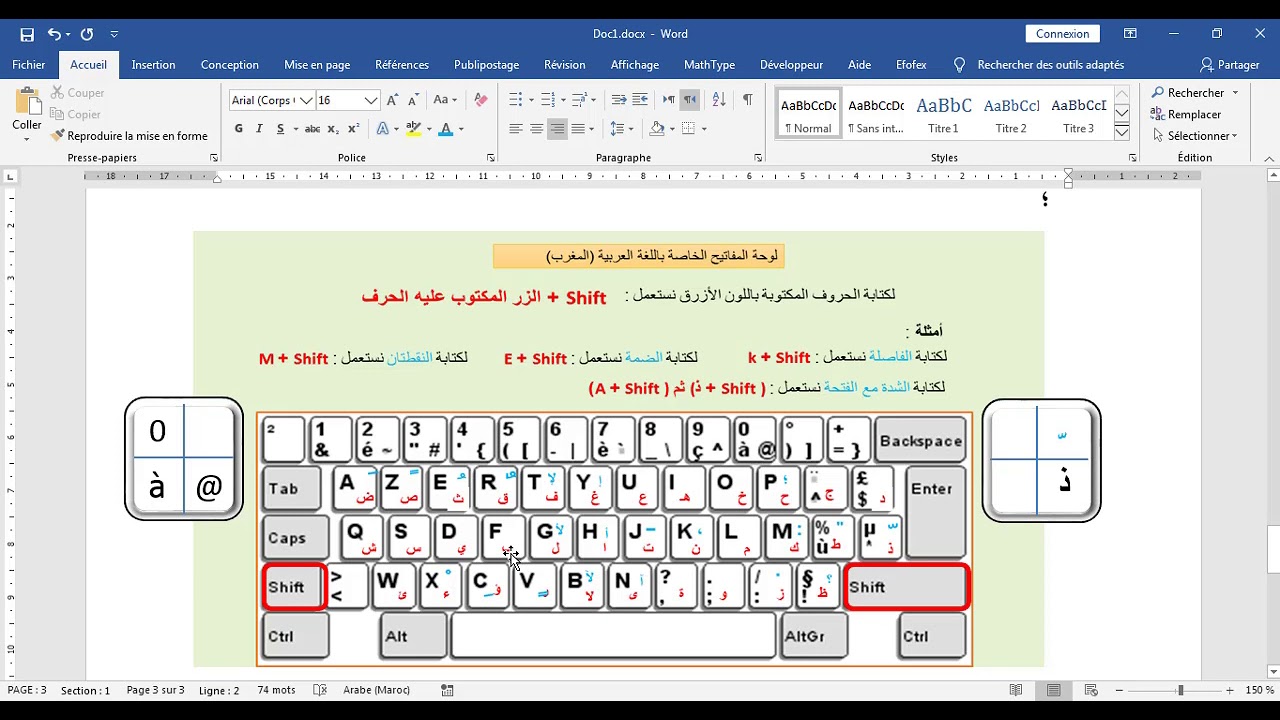1280x720 pixels.
Task: Apply superscript formatting
Action: point(354,129)
